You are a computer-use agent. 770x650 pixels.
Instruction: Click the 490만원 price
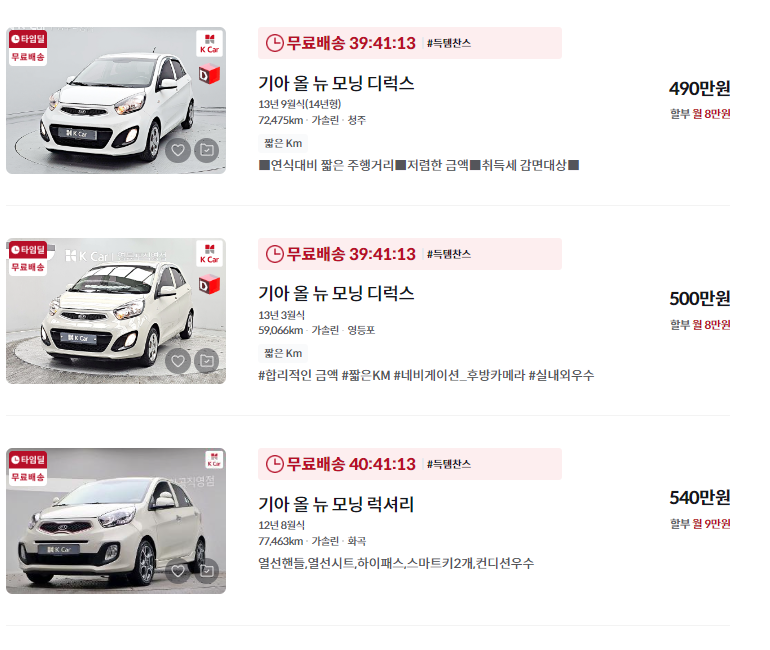pyautogui.click(x=700, y=88)
